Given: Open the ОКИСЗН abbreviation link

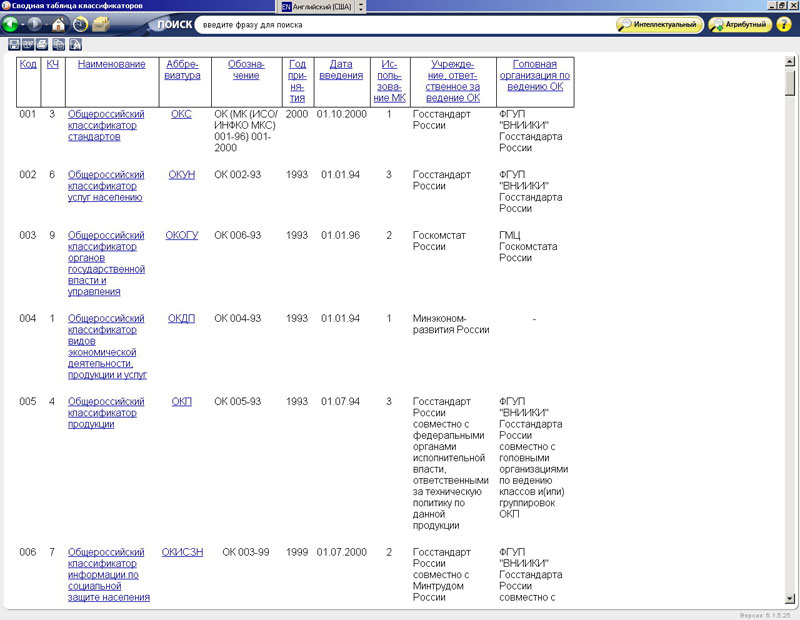Looking at the screenshot, I should pyautogui.click(x=182, y=551).
